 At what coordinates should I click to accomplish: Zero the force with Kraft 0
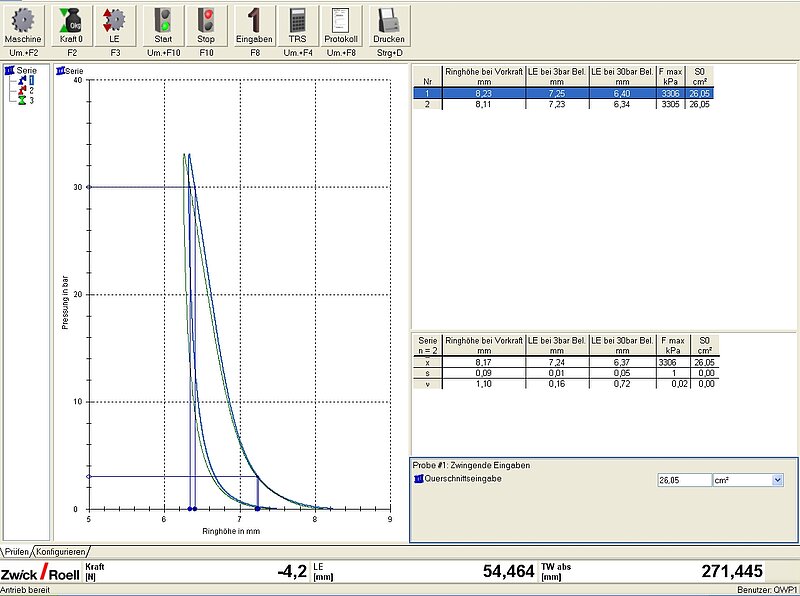click(x=71, y=26)
